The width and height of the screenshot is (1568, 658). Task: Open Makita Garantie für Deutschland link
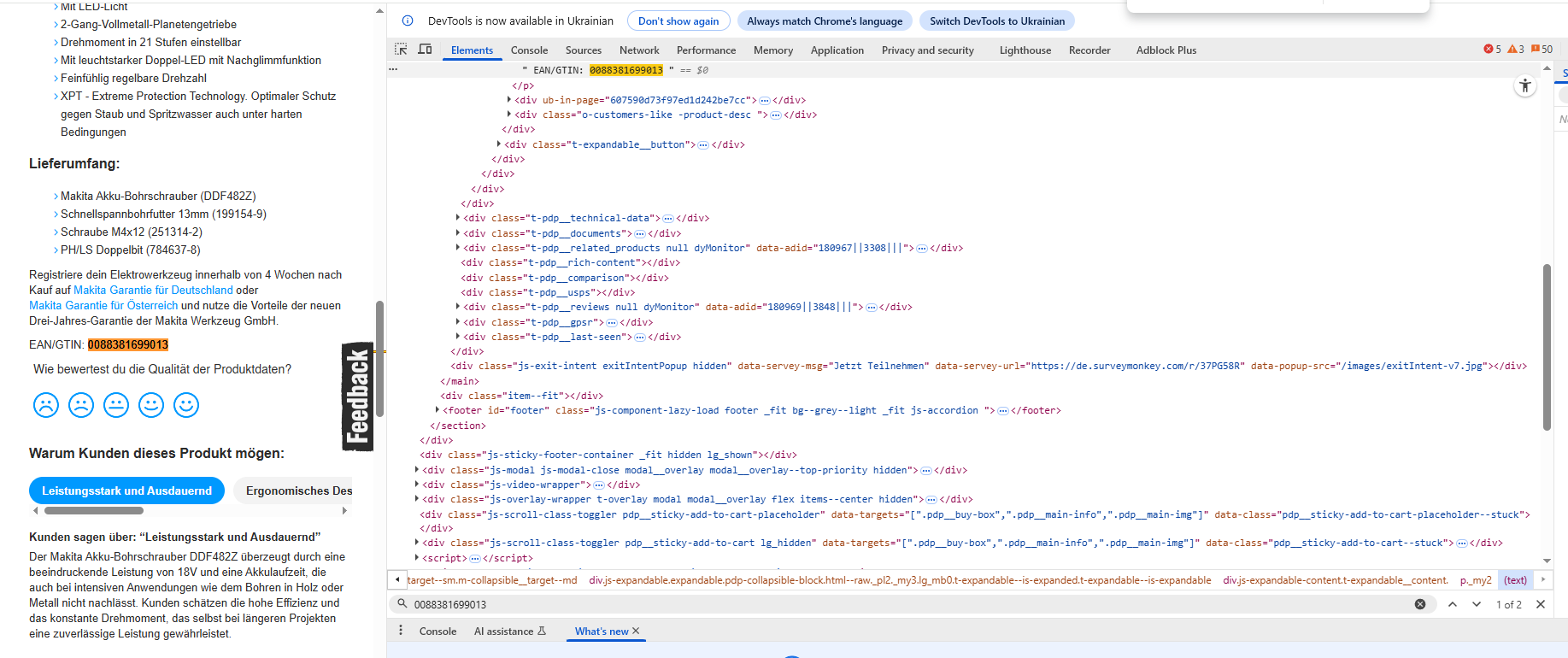153,291
